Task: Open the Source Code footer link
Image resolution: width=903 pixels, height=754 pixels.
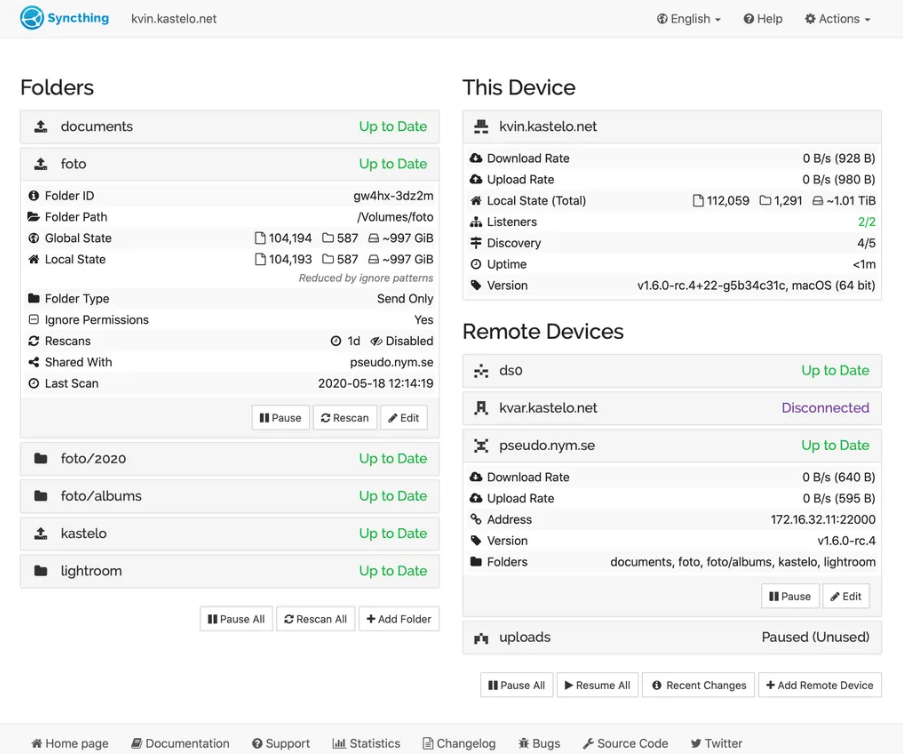Action: pyautogui.click(x=625, y=744)
